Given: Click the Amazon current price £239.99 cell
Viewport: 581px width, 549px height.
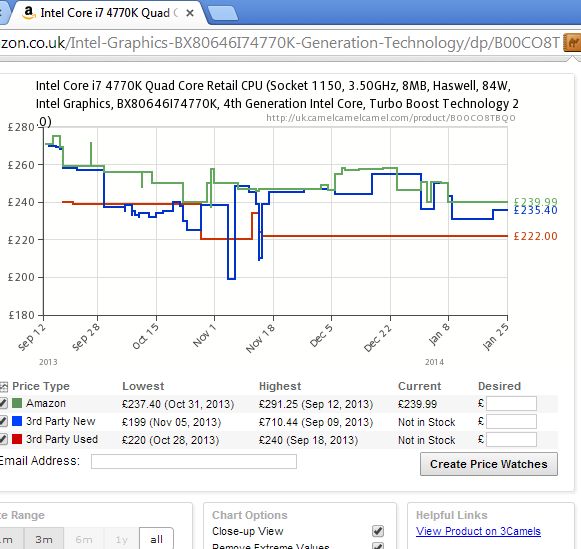Looking at the screenshot, I should pyautogui.click(x=417, y=404).
